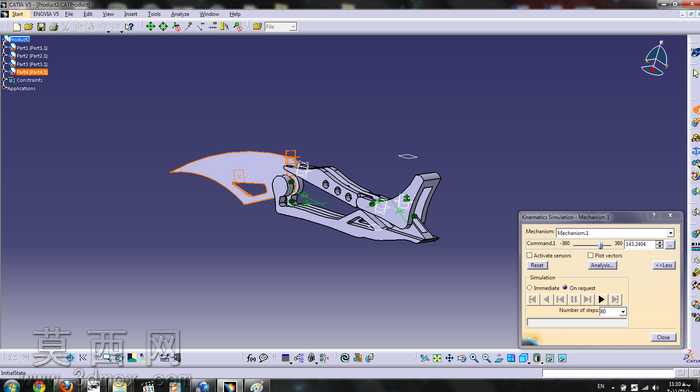Click the Save floppy disk icon
700x392 pixels.
[41, 27]
